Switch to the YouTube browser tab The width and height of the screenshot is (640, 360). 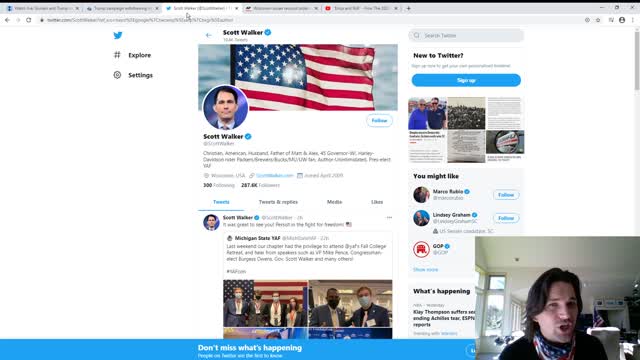tap(361, 8)
